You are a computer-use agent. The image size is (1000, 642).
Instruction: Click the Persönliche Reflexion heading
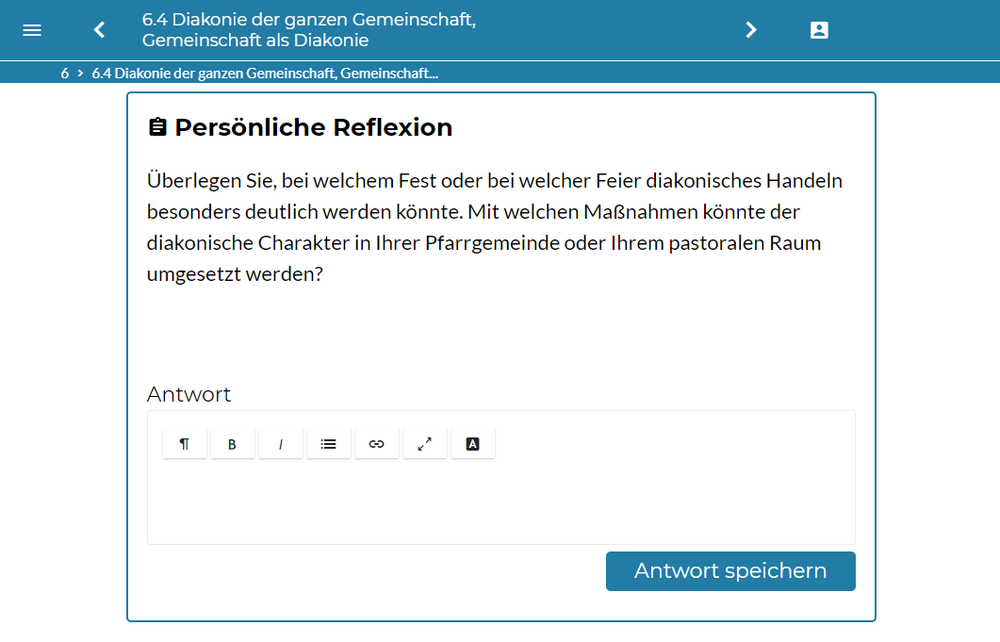click(313, 128)
